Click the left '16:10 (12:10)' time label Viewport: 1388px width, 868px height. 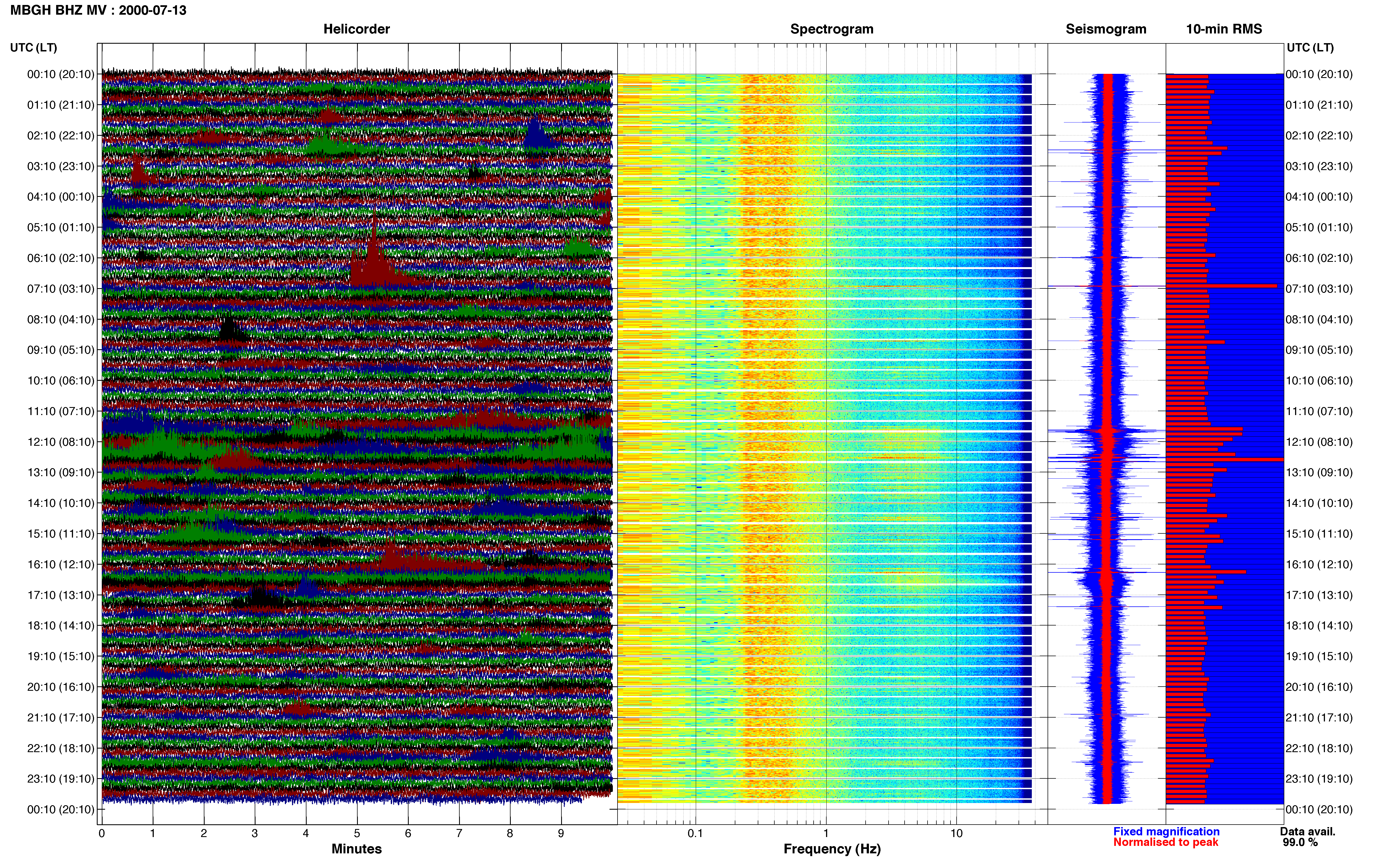point(61,564)
